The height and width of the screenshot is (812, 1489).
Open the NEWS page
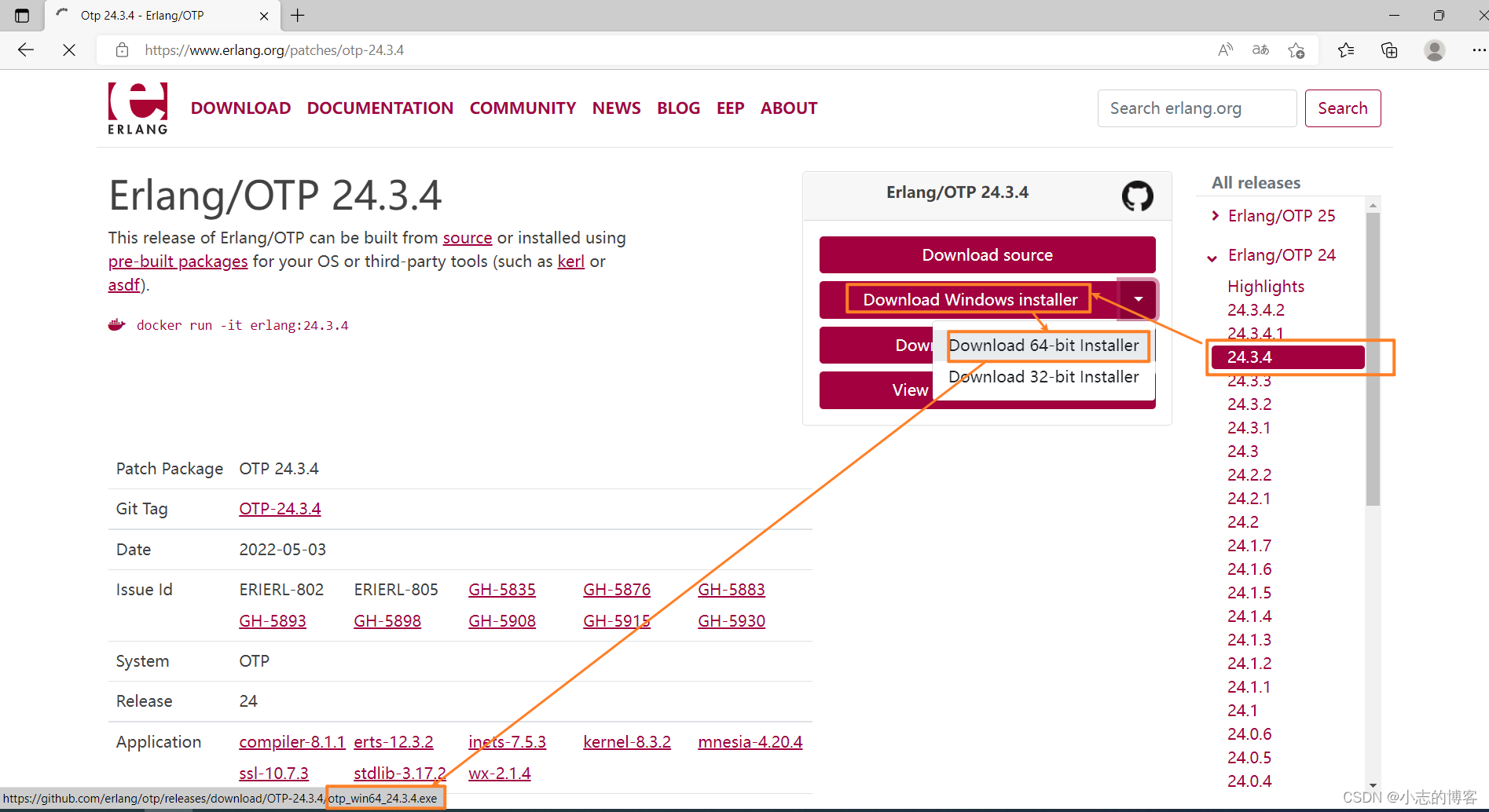click(x=617, y=108)
